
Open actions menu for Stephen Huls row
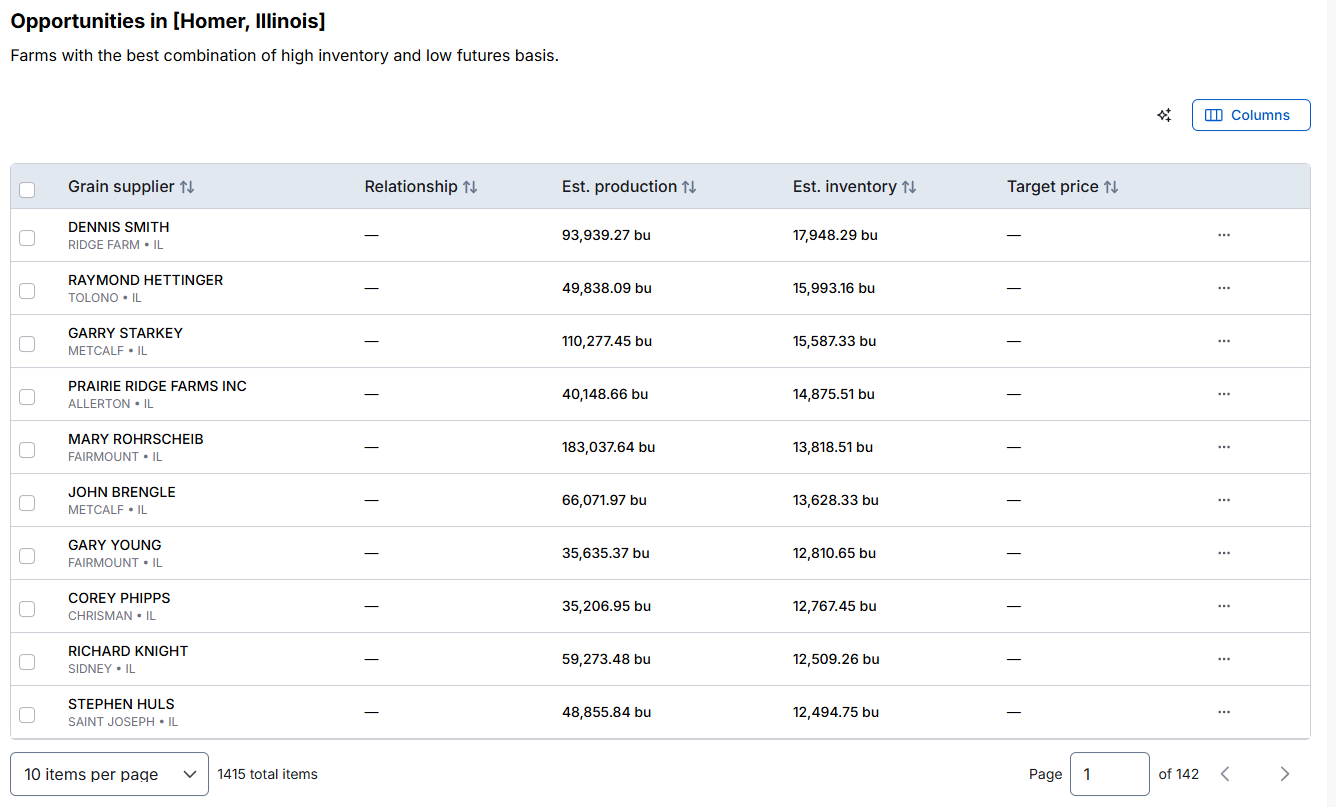(x=1224, y=712)
